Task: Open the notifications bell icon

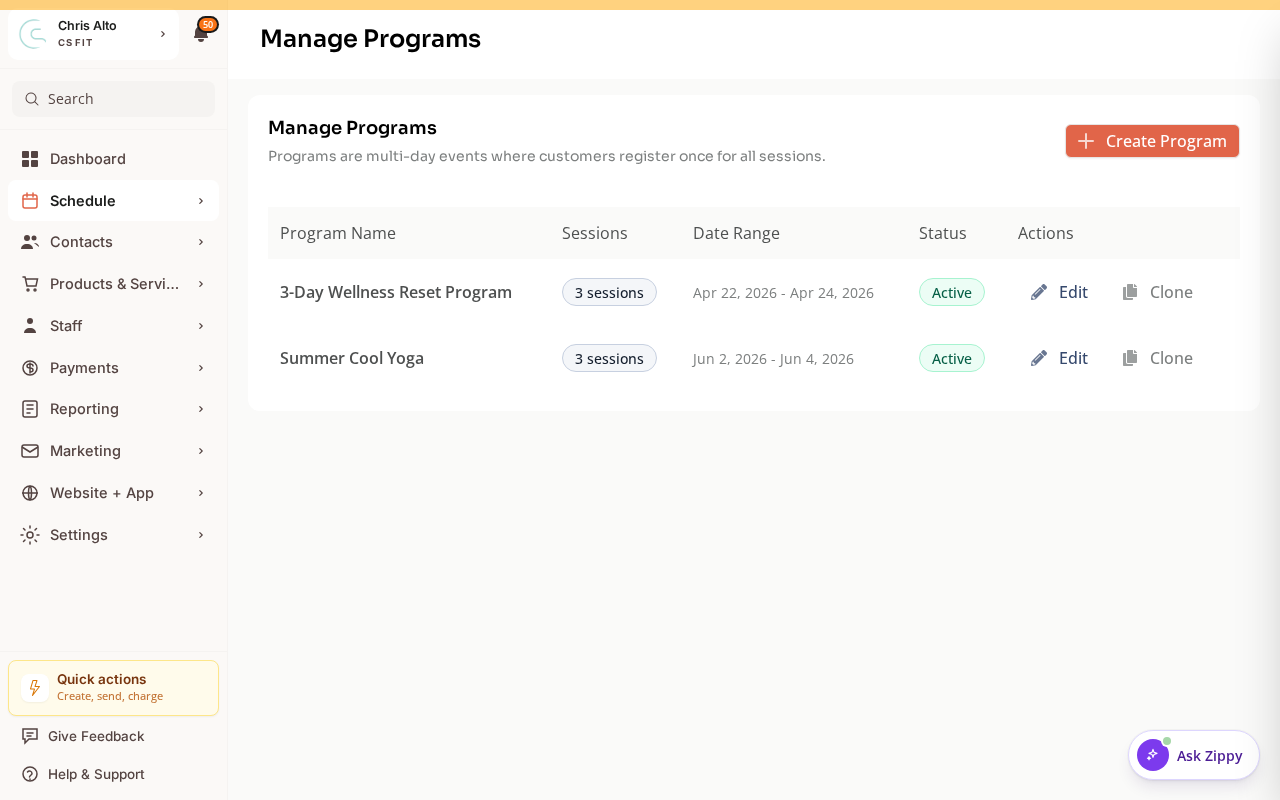Action: [201, 35]
